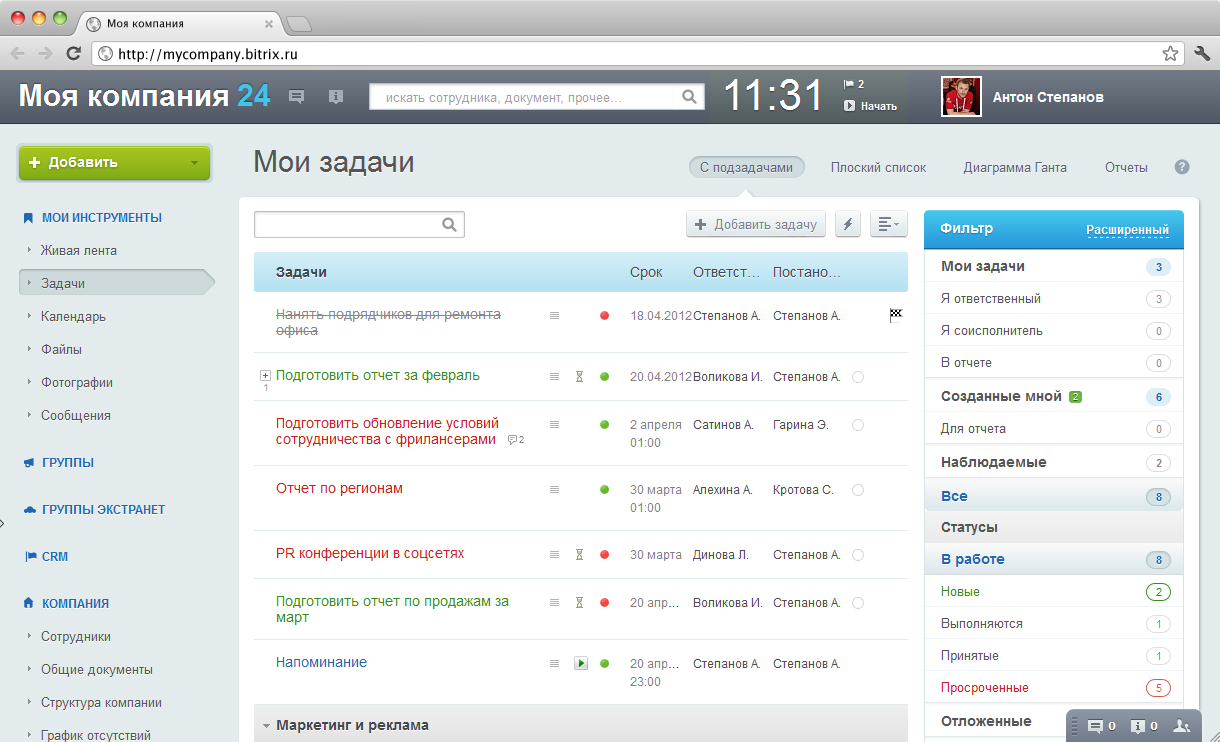Click the lightning quick-action icon

point(848,225)
